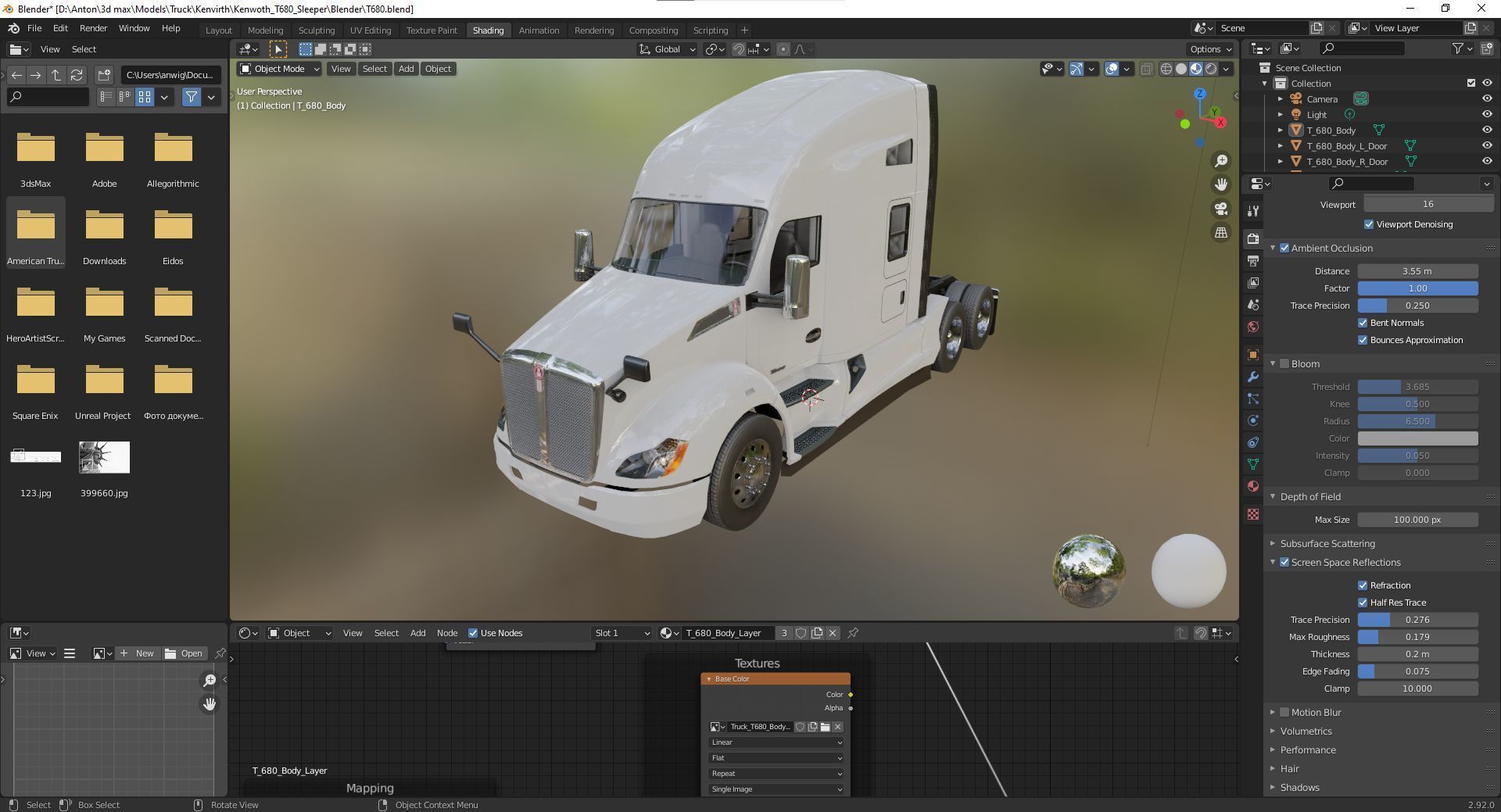
Task: Uncheck Bounces Approximation
Action: 1363,340
